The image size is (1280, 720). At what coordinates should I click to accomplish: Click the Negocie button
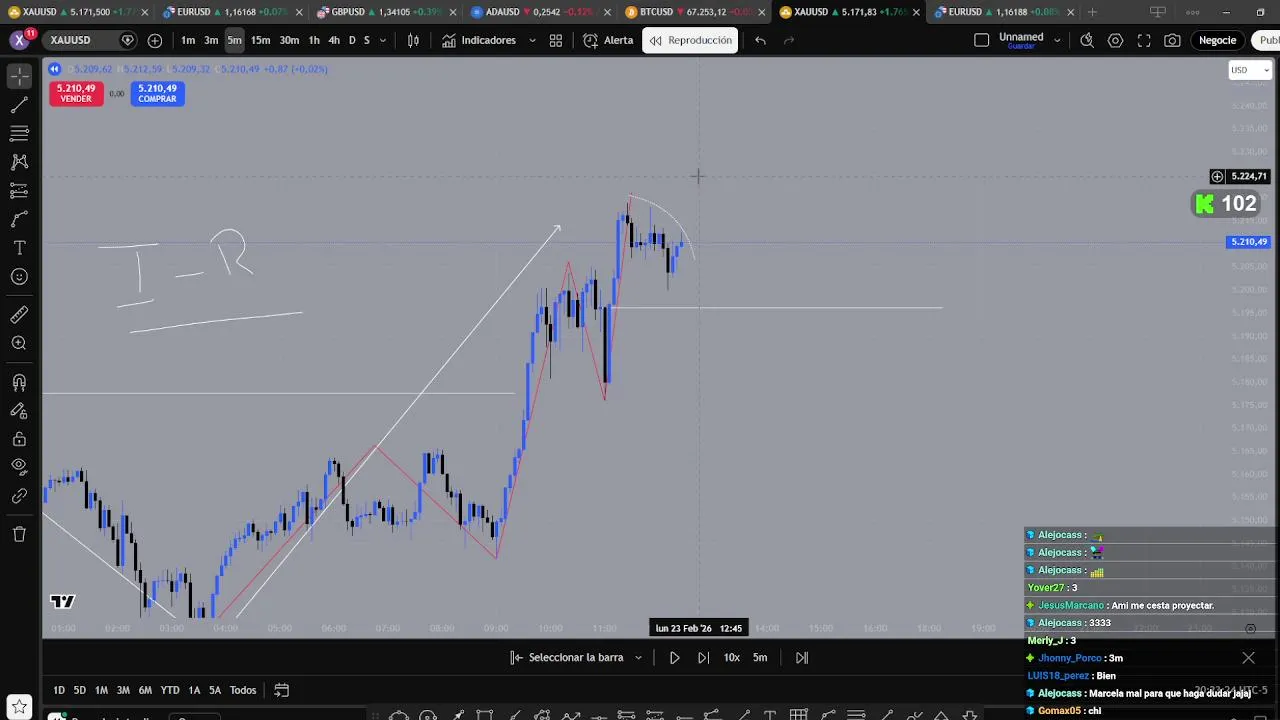[1217, 40]
